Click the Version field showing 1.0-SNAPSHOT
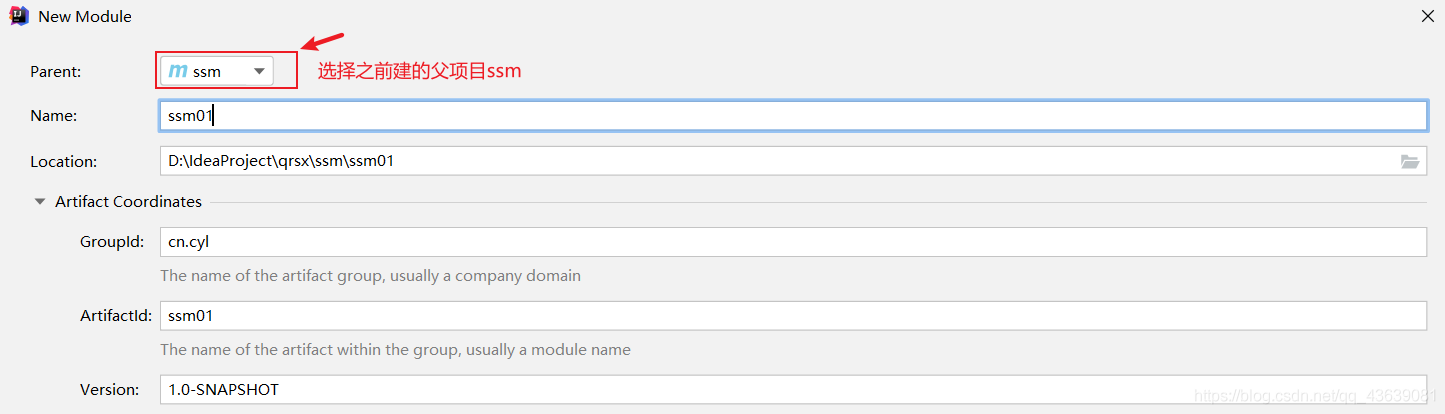The width and height of the screenshot is (1445, 414). click(793, 389)
